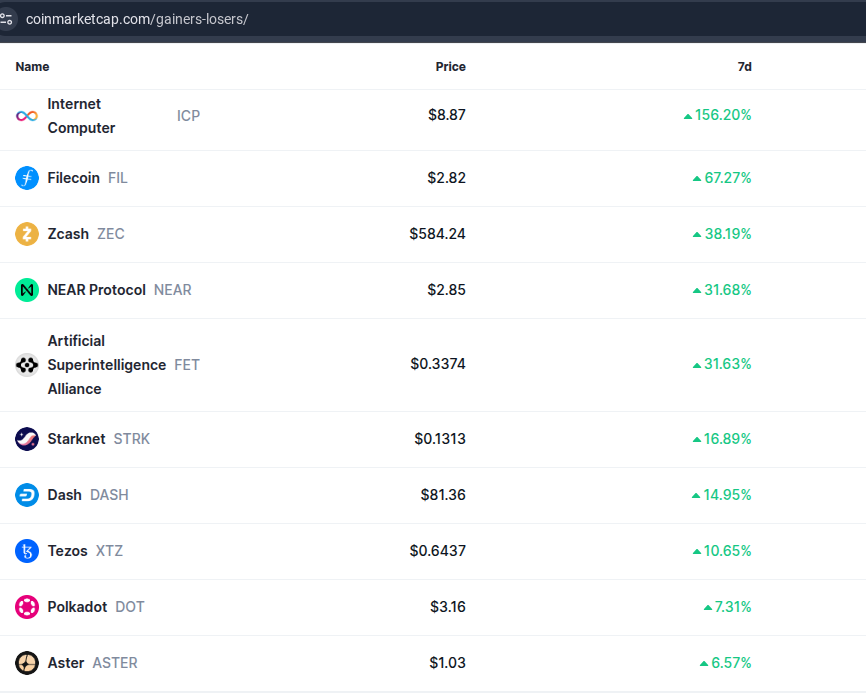Open the NEAR Protocol coin page

(97, 290)
